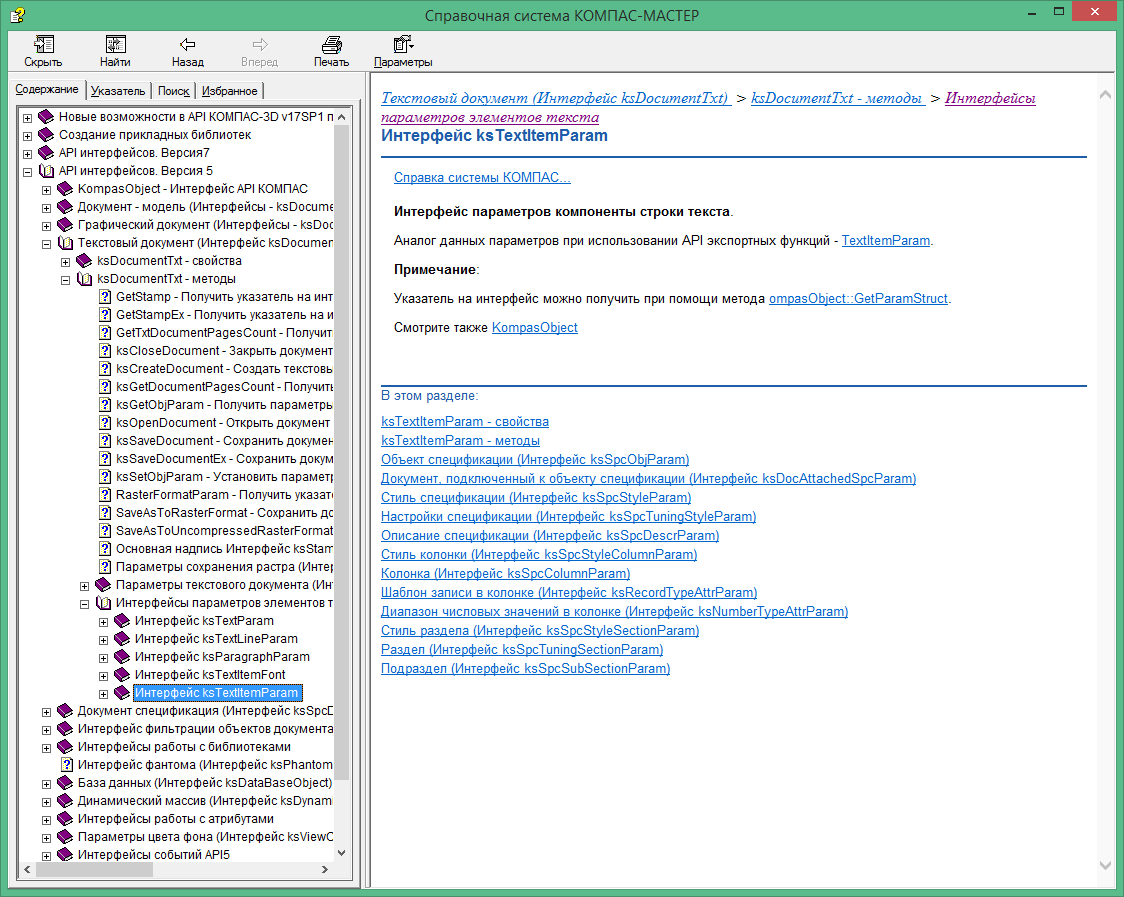Select GetTxtDocumentPagesCount tree entry

224,333
